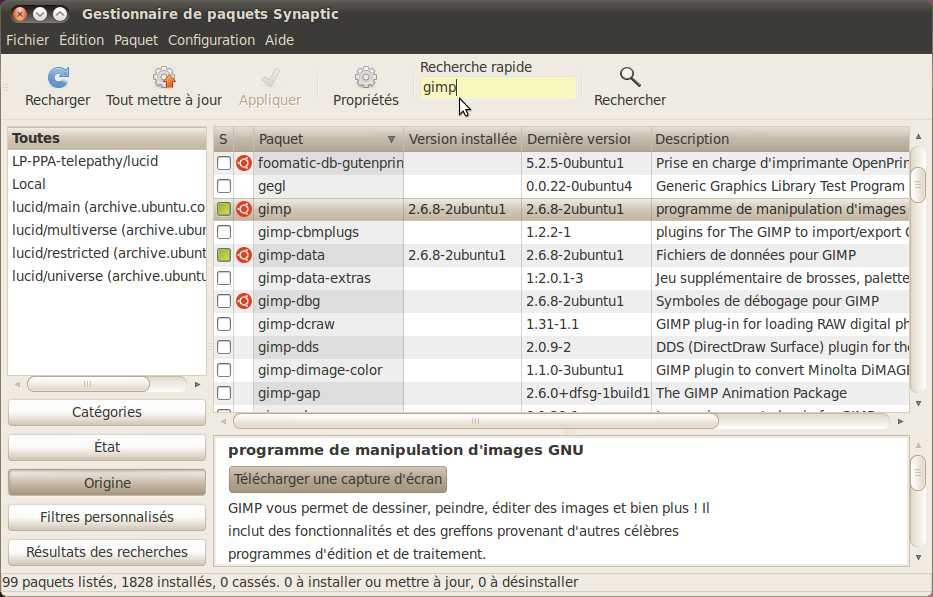The image size is (933, 597).
Task: Click gegl version 0.0.22-0ubuntu4
Action: [579, 186]
